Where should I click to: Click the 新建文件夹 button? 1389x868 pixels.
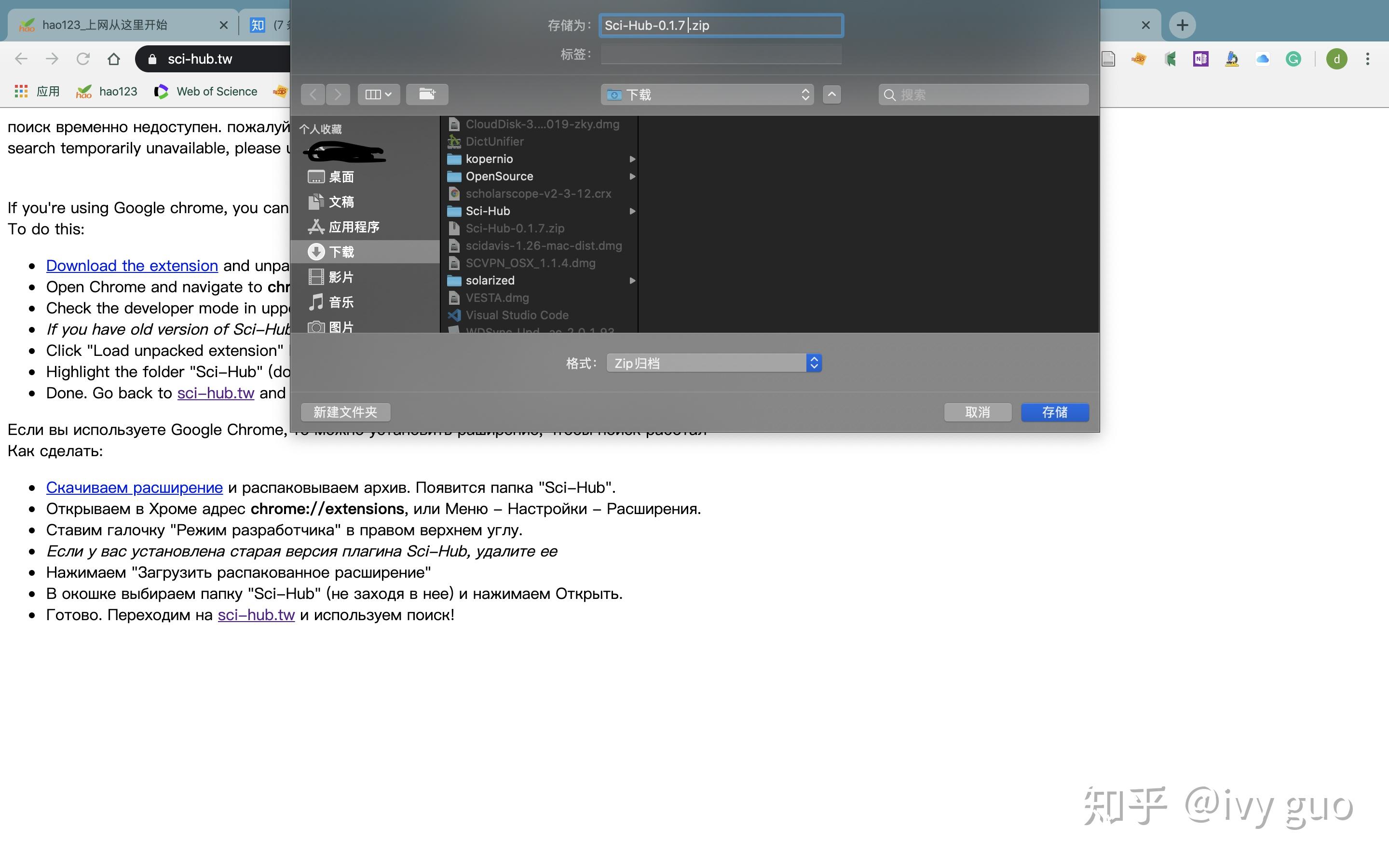coord(345,412)
